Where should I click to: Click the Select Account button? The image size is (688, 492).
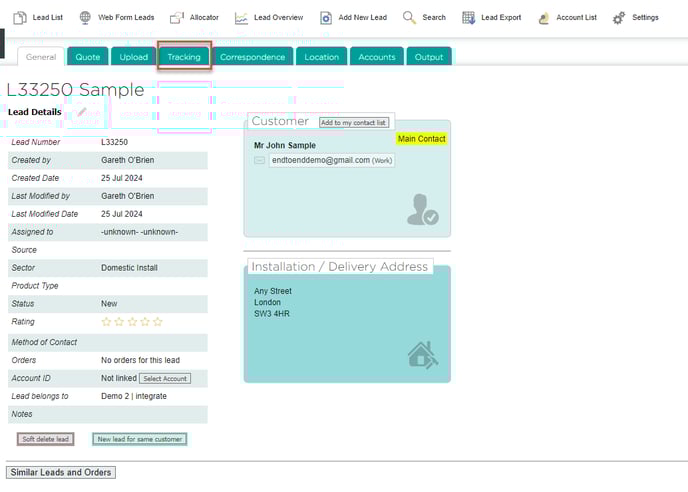[x=164, y=379]
